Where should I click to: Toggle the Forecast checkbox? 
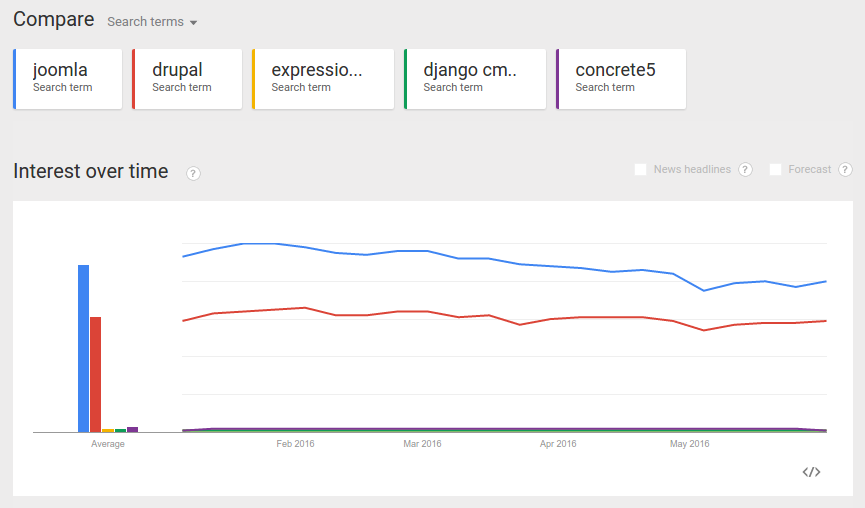775,170
